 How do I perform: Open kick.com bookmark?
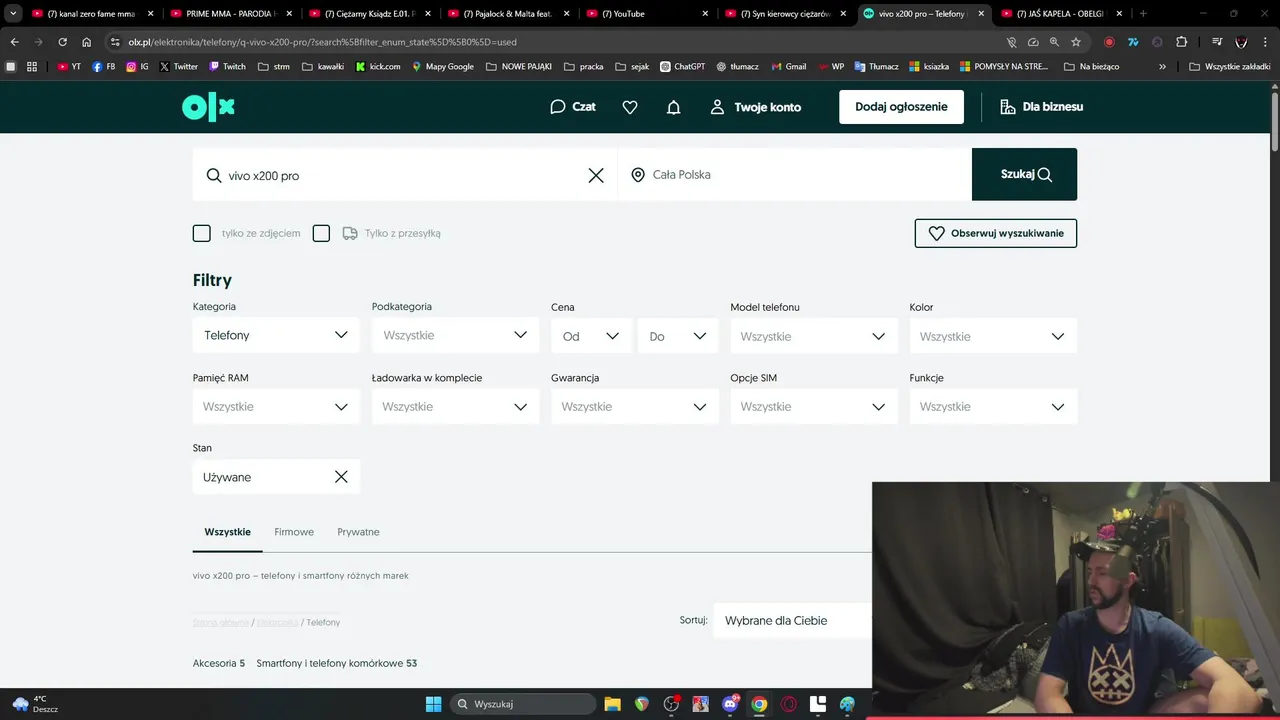378,66
